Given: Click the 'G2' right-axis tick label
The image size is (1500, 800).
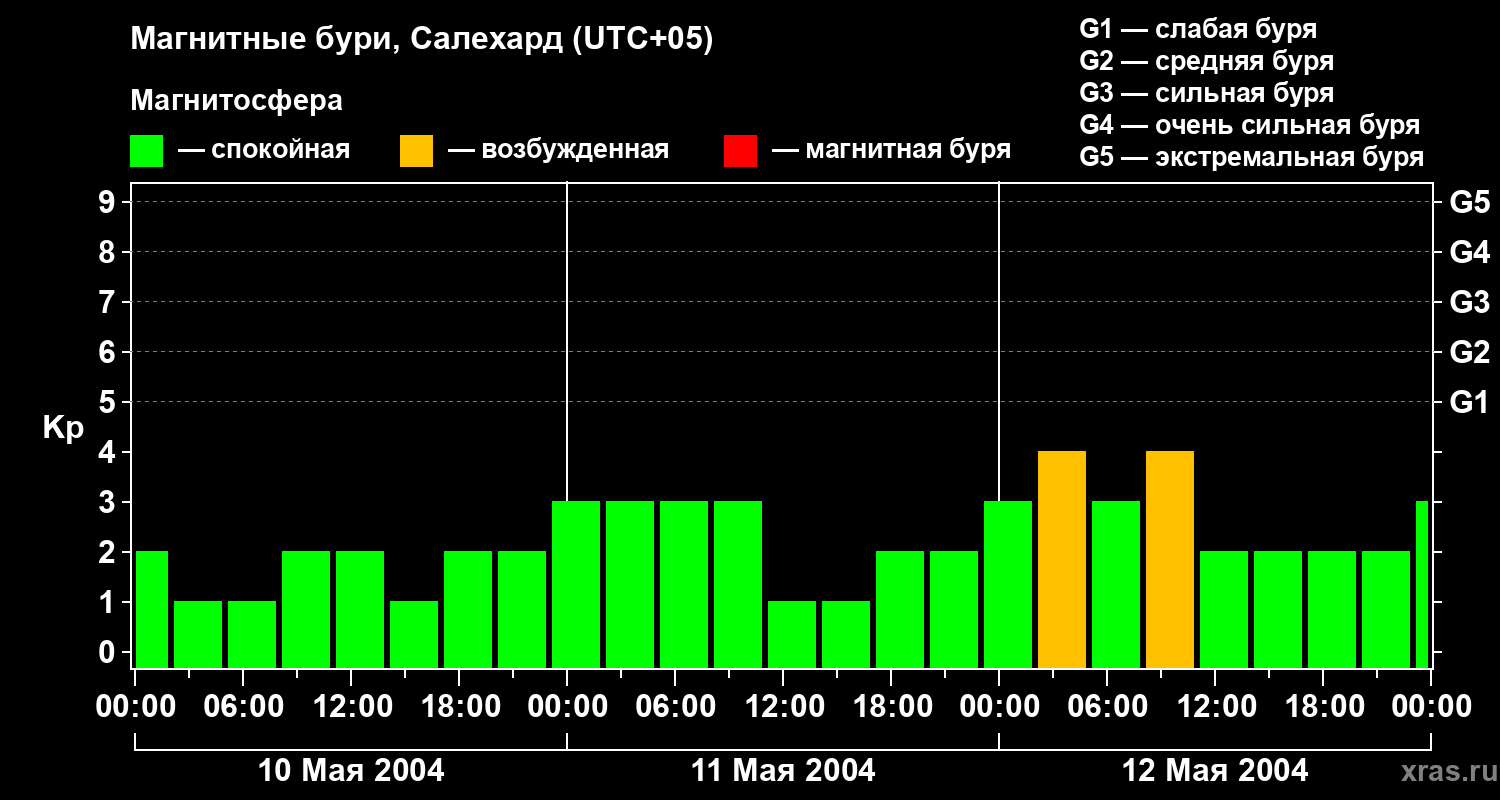Looking at the screenshot, I should point(1469,352).
